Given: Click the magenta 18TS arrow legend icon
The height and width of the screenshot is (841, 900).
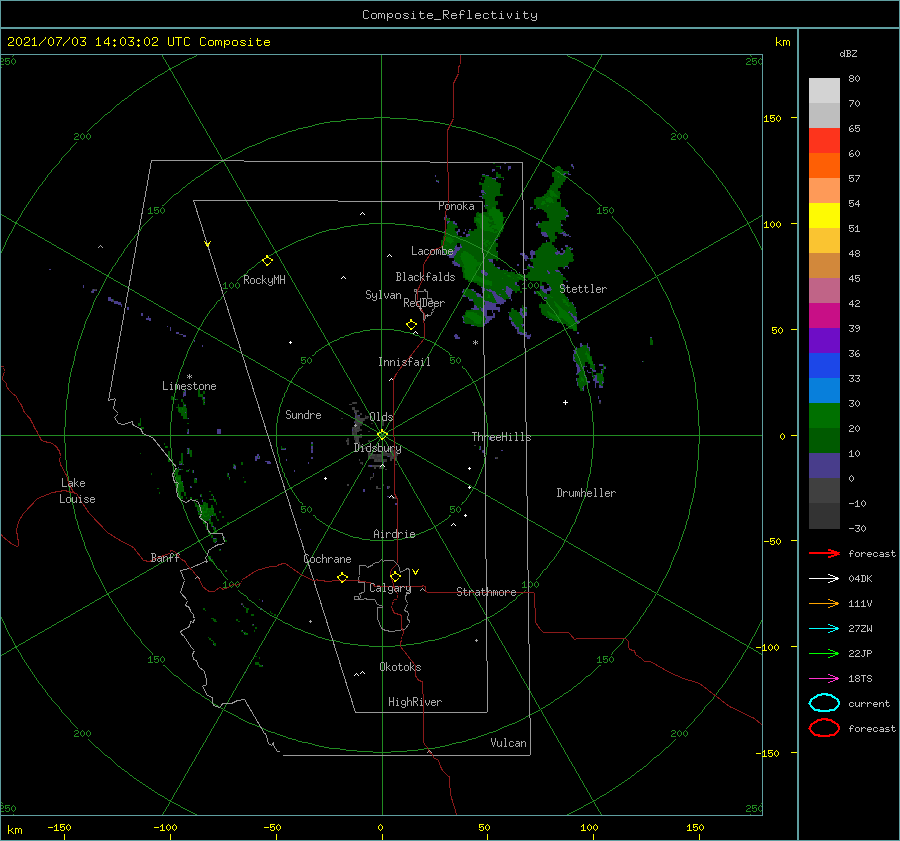Looking at the screenshot, I should (824, 679).
